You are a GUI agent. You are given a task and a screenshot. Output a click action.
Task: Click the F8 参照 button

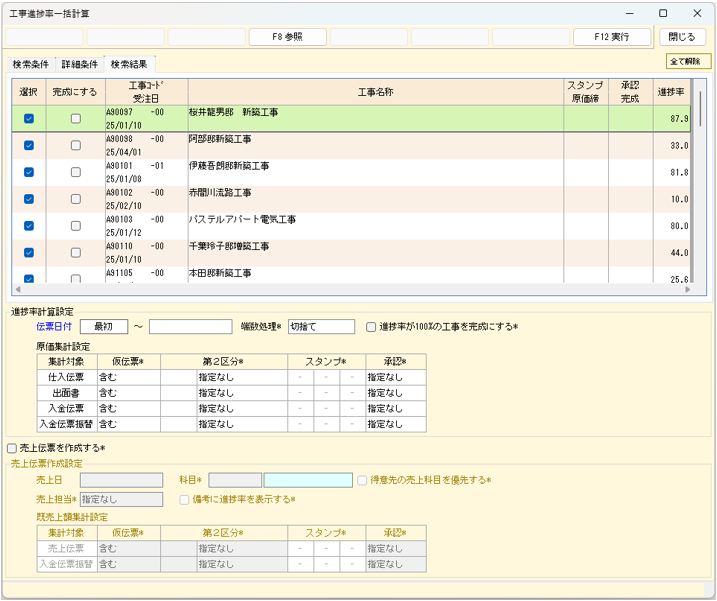tap(287, 37)
